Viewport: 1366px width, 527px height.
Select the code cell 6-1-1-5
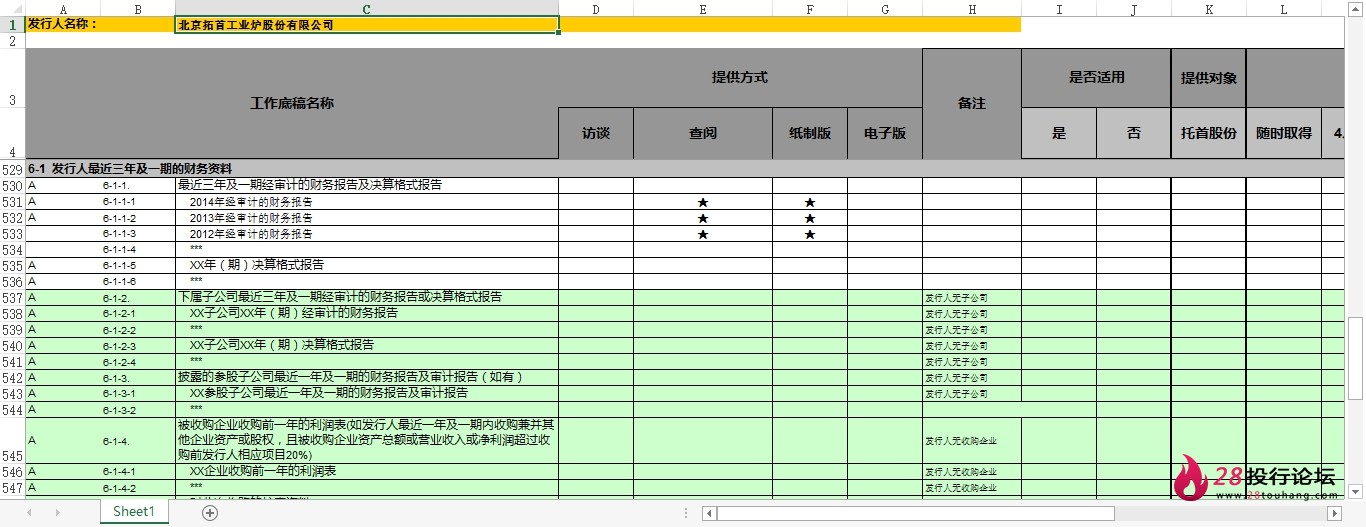[x=138, y=265]
